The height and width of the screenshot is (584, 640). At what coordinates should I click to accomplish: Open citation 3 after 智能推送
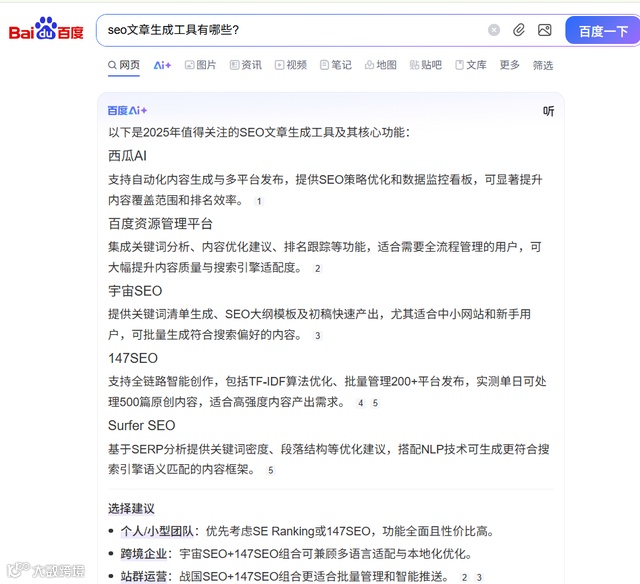479,577
